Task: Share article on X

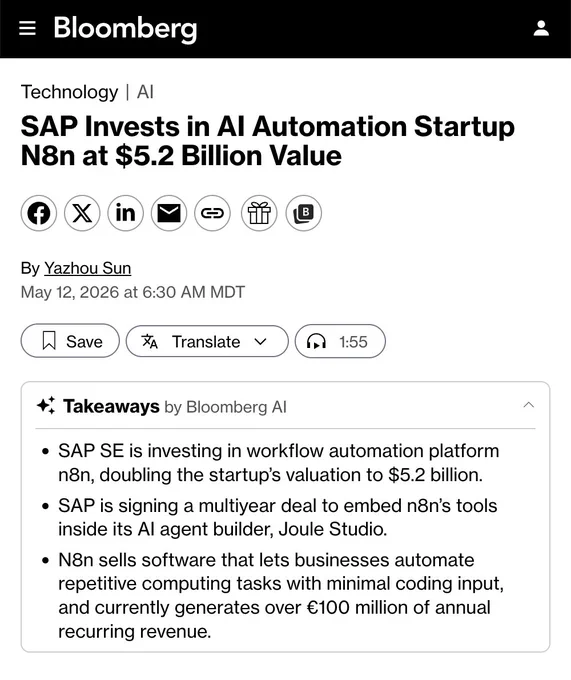Action: 82,213
